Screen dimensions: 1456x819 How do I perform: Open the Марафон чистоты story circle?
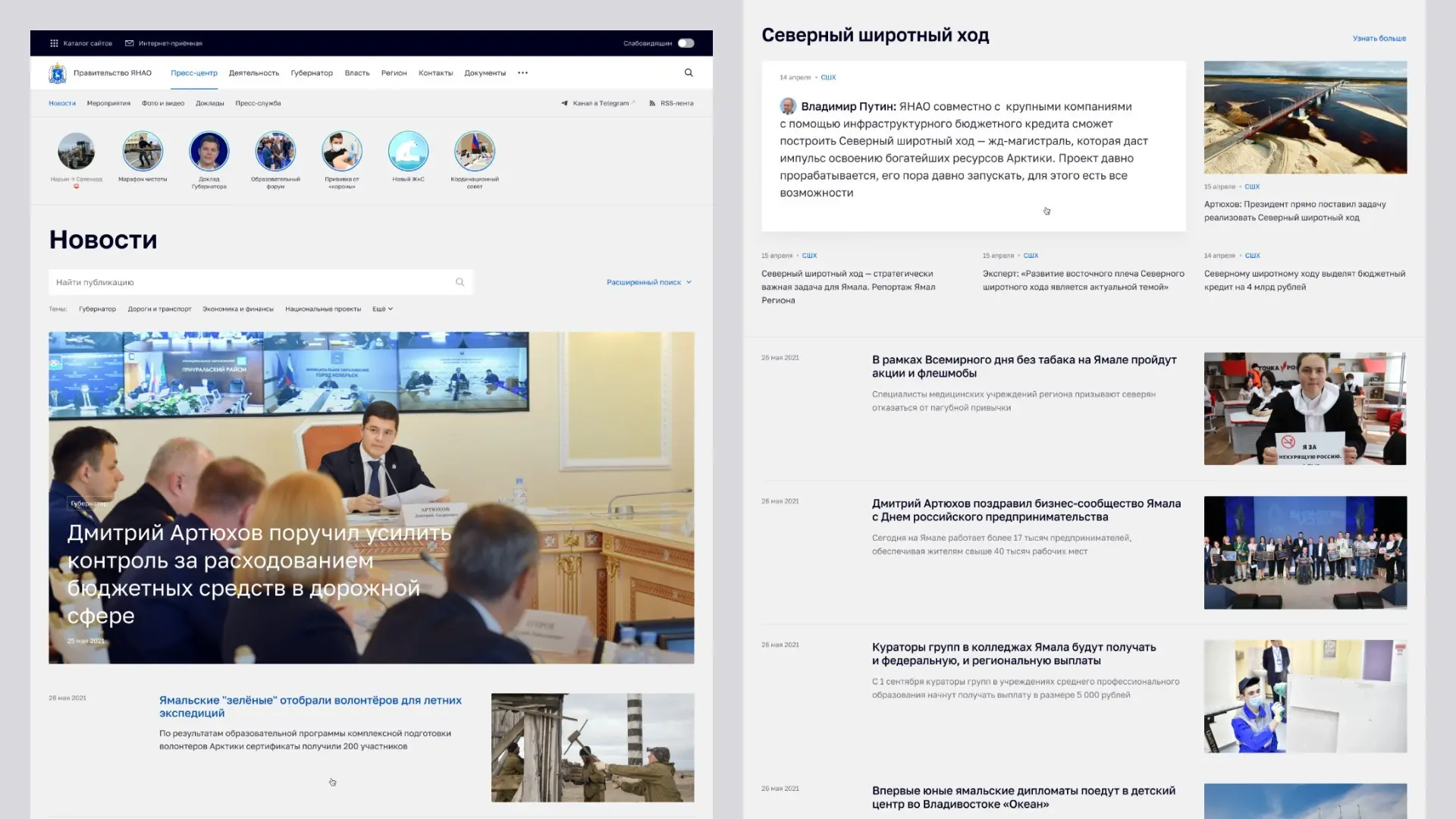point(143,152)
